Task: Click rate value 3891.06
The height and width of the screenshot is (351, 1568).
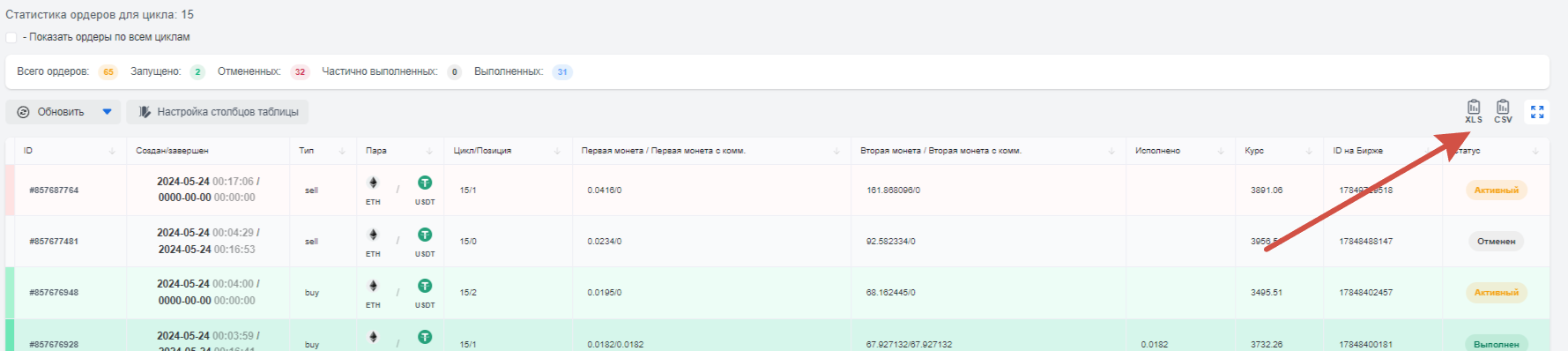Action: click(1267, 190)
